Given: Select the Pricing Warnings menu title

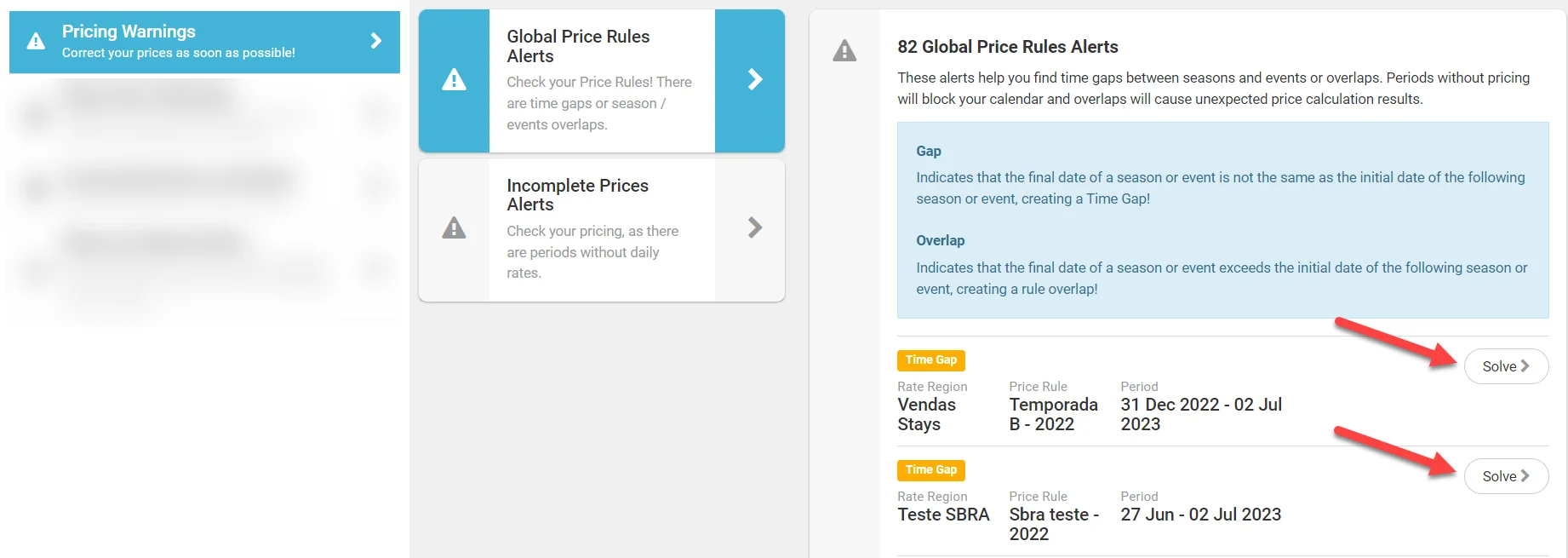Looking at the screenshot, I should click(129, 32).
